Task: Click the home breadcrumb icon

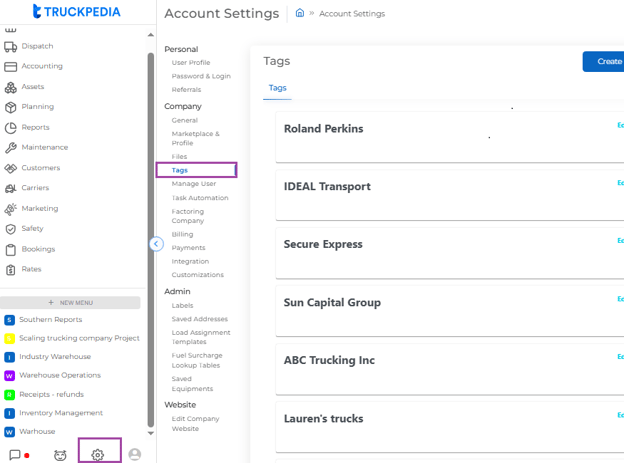Action: coord(300,14)
